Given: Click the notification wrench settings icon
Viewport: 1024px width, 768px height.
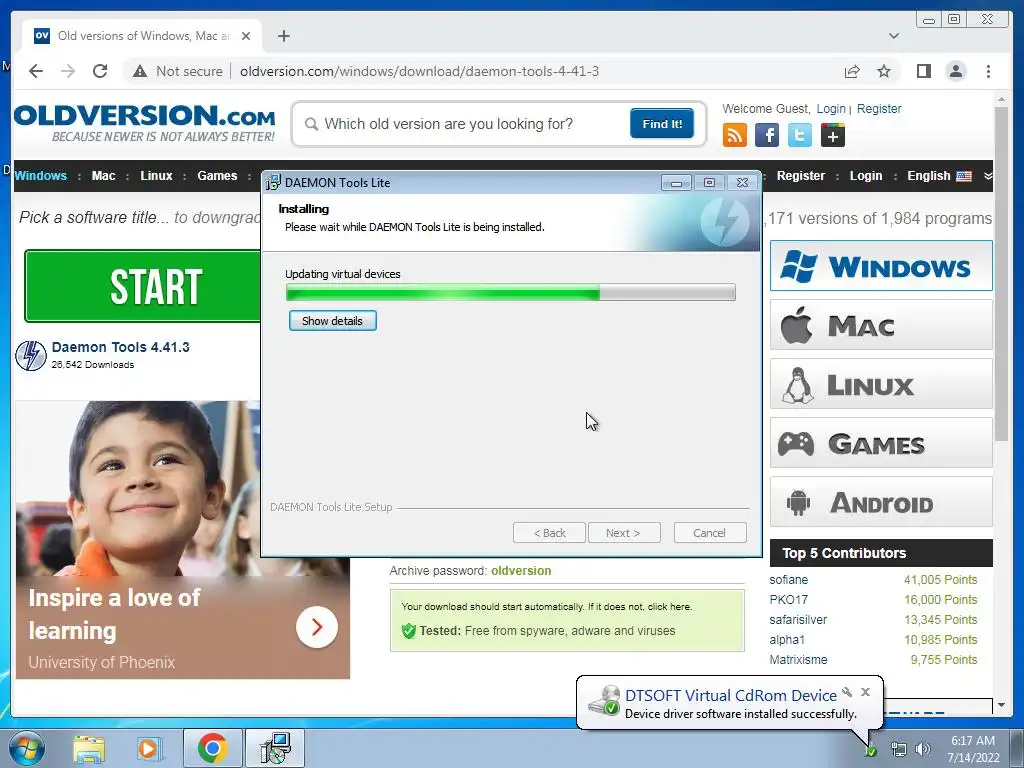Looking at the screenshot, I should coord(847,692).
